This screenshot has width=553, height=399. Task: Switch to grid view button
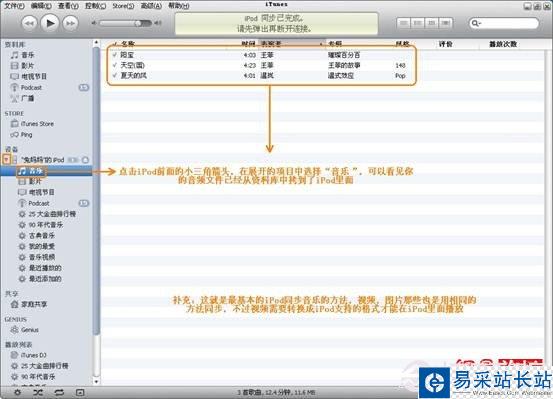[x=431, y=23]
